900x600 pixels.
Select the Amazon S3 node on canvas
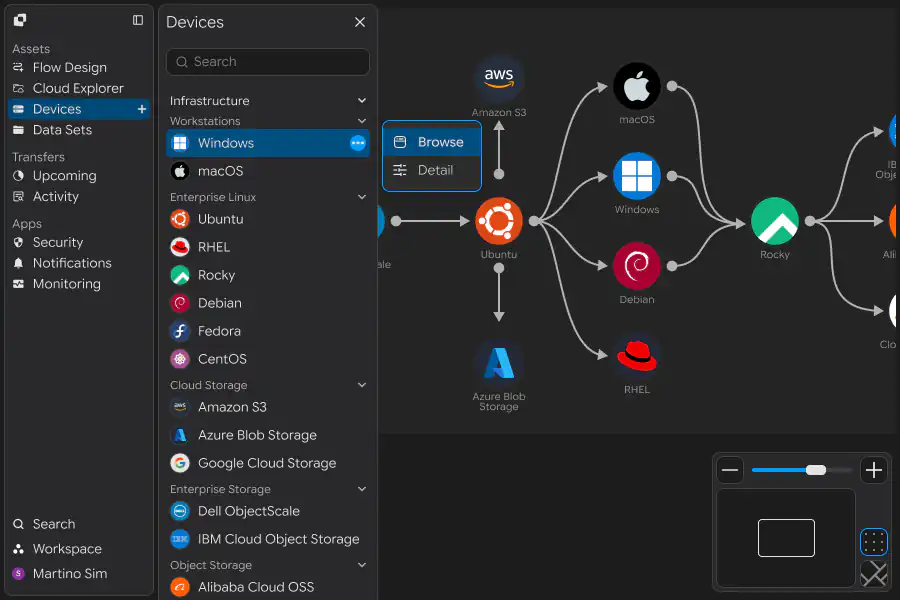(x=499, y=79)
